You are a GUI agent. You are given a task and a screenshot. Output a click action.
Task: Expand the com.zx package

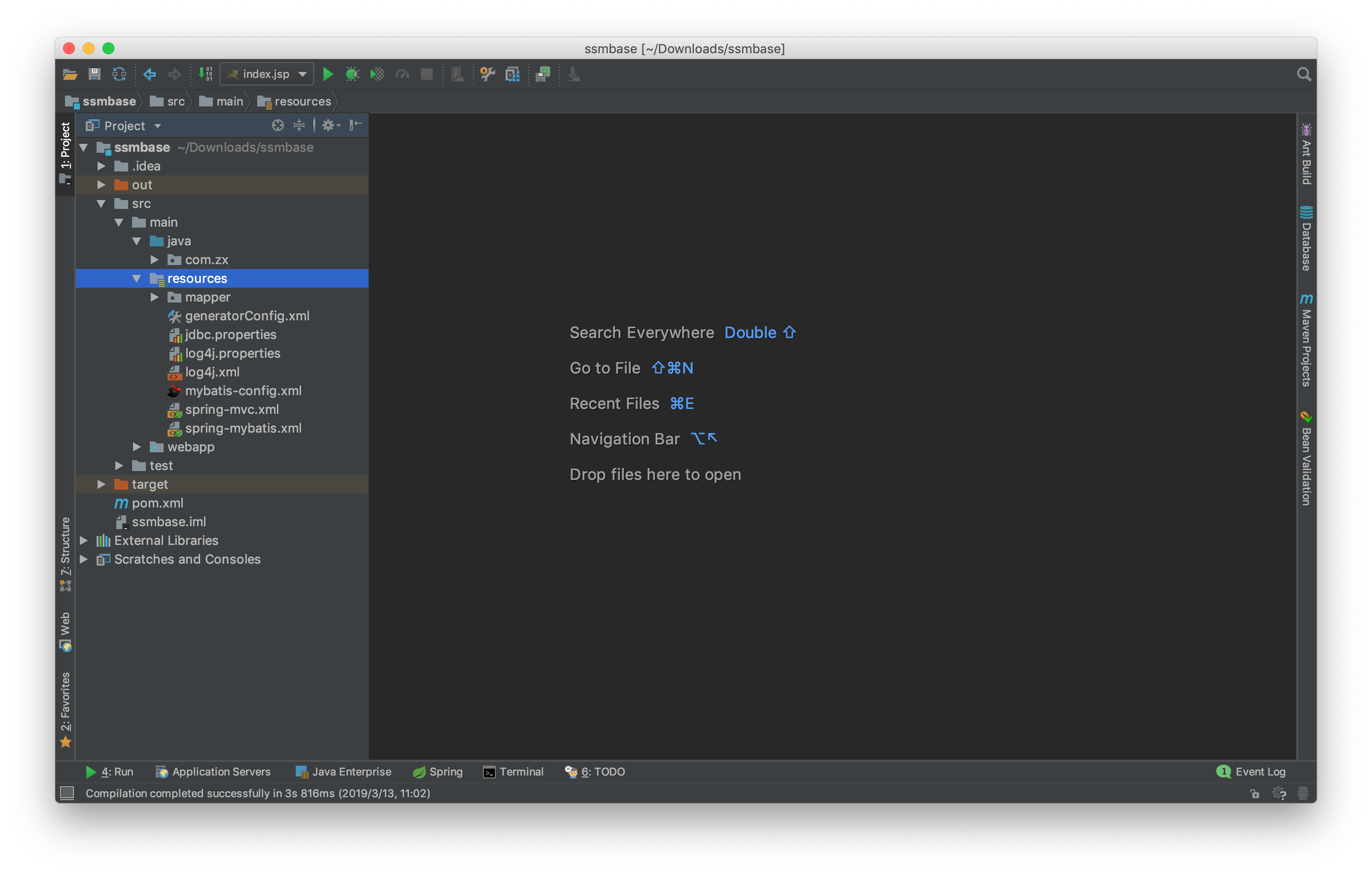click(x=154, y=260)
